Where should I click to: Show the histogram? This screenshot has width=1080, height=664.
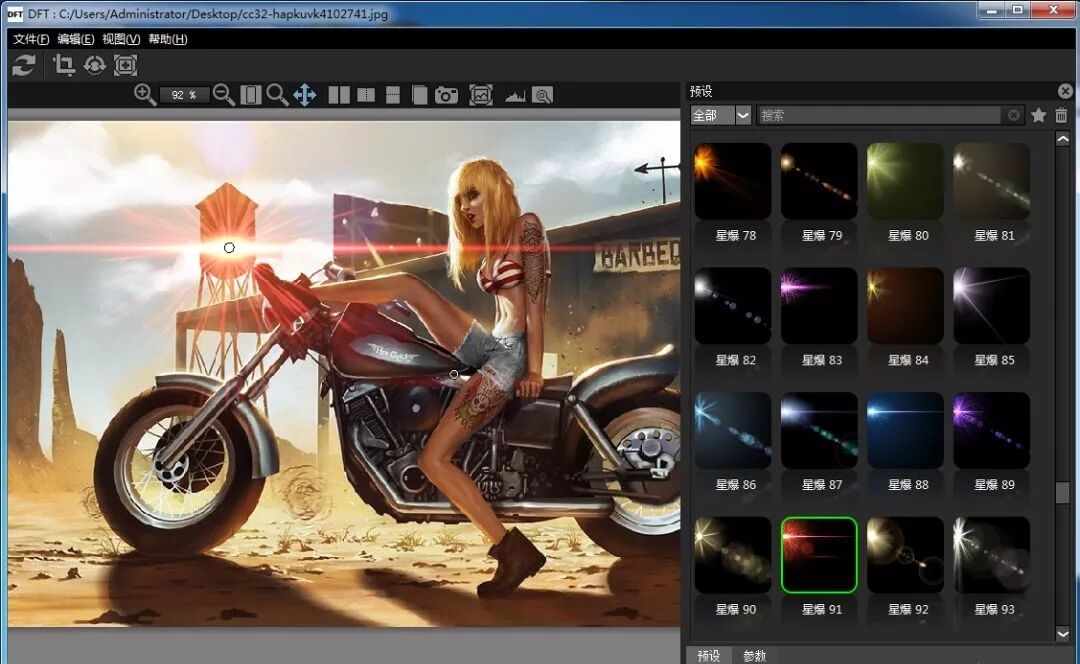(515, 96)
